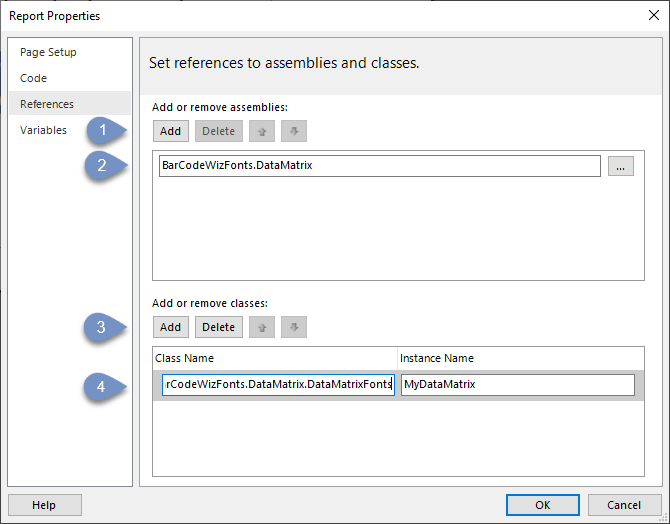The image size is (670, 524).
Task: Focus the Class Name text box
Action: coord(278,385)
